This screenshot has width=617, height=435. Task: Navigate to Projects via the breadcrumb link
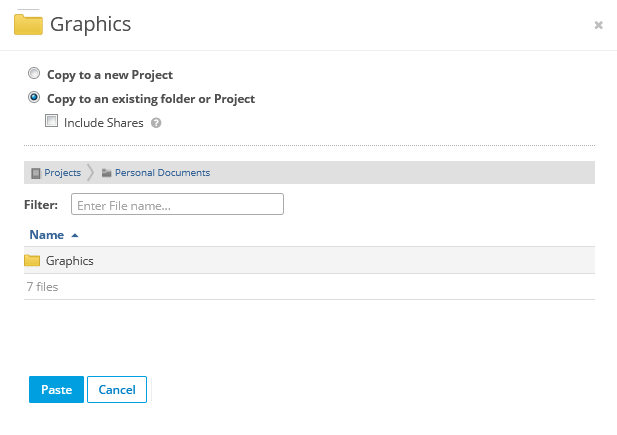(62, 172)
